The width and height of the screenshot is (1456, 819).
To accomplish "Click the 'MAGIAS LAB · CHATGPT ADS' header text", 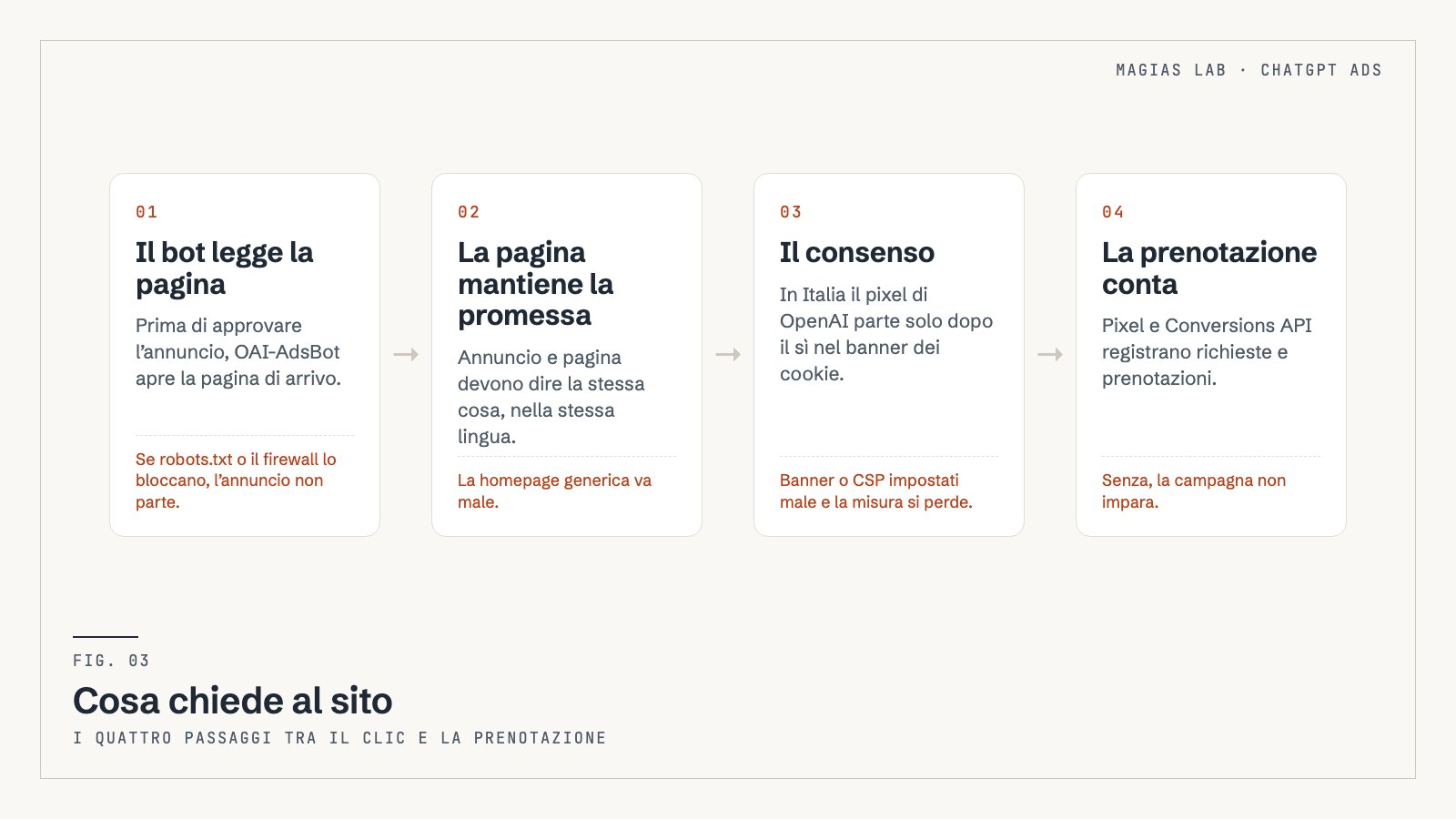I will click(x=1249, y=70).
